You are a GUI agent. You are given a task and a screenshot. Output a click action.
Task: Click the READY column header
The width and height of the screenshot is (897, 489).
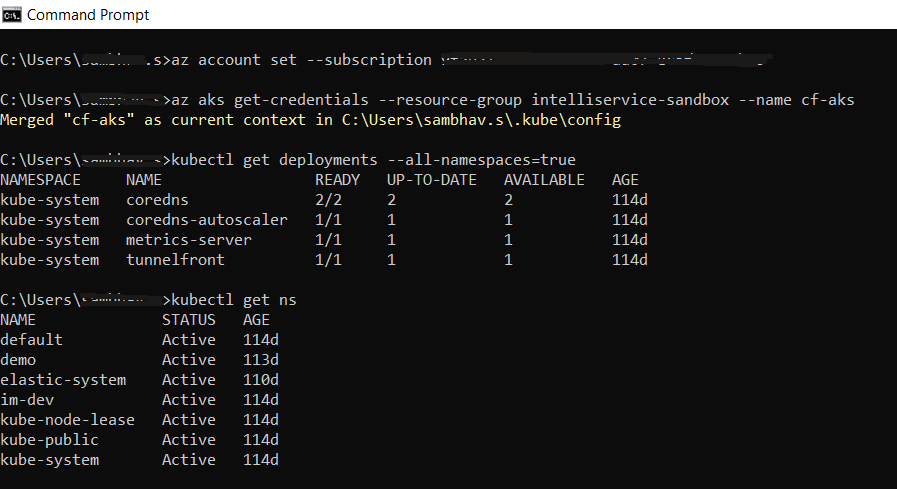point(338,180)
